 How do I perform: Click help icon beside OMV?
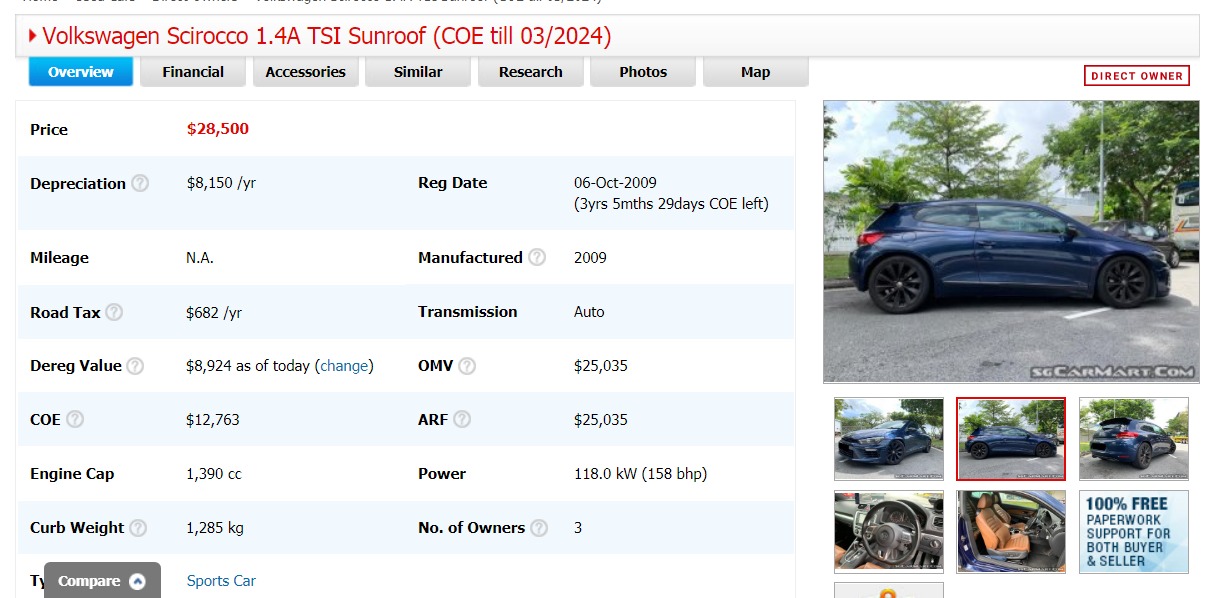[x=467, y=366]
